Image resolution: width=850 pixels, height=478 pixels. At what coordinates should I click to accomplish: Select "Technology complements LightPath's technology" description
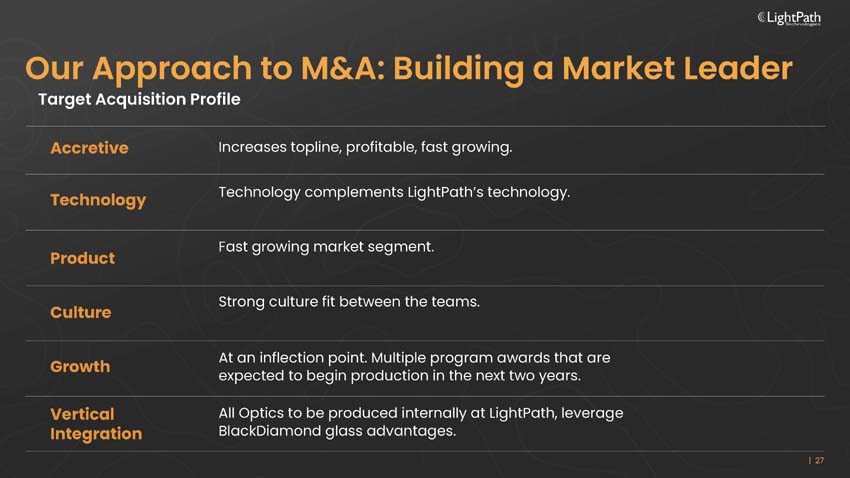(394, 192)
